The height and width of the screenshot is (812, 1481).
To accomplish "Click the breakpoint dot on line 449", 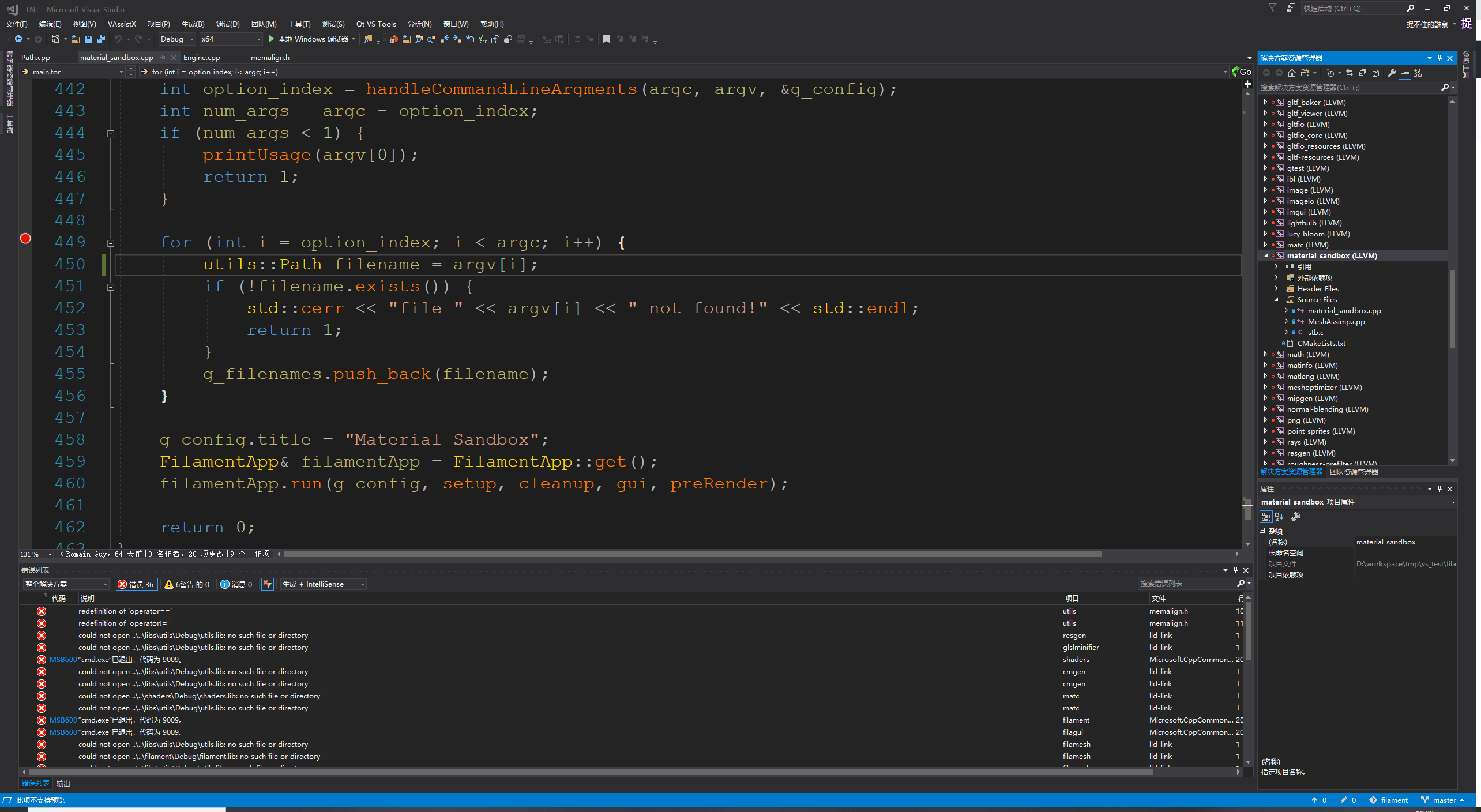I will [25, 239].
